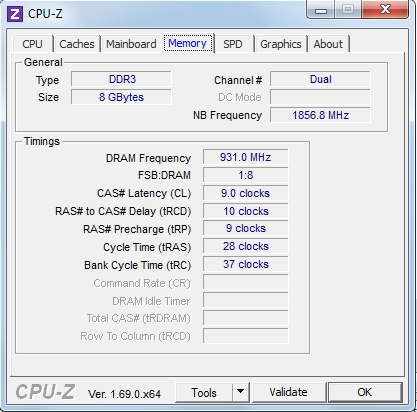Viewport: 417px width, 412px height.
Task: Select the 37 clocks tRC value
Action: click(x=246, y=264)
